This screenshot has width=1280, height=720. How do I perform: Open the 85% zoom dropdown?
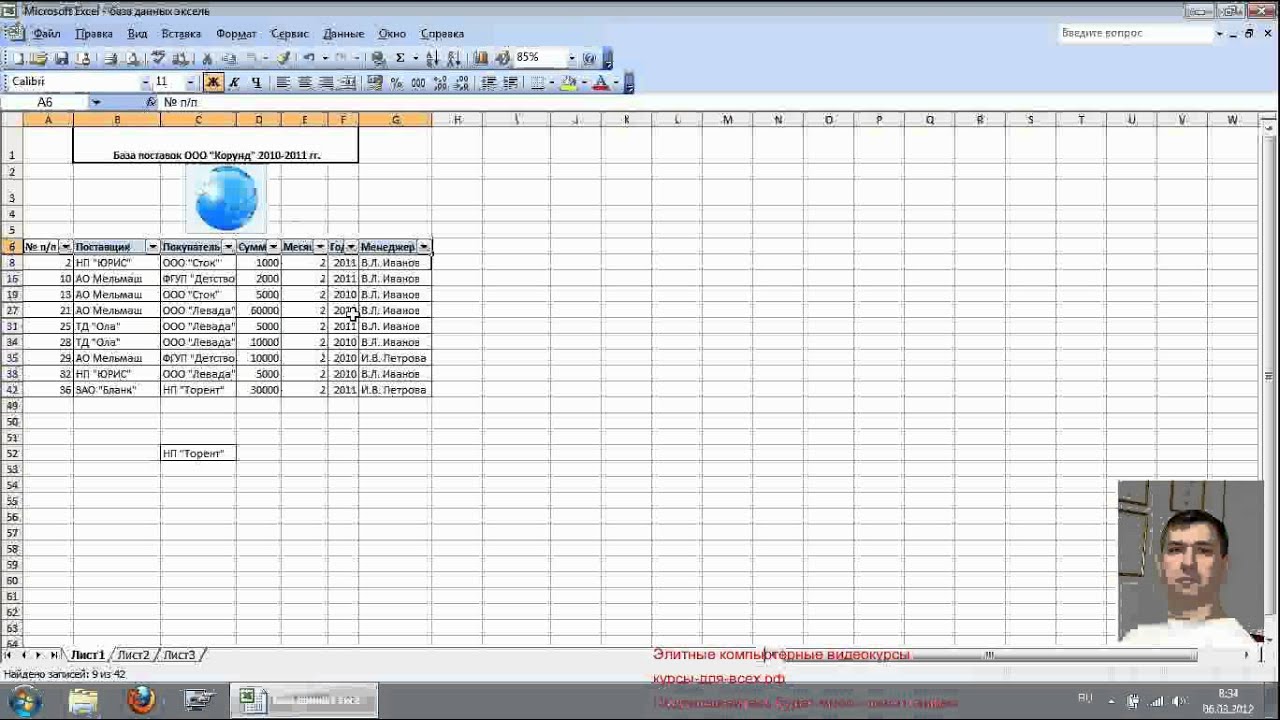point(571,59)
